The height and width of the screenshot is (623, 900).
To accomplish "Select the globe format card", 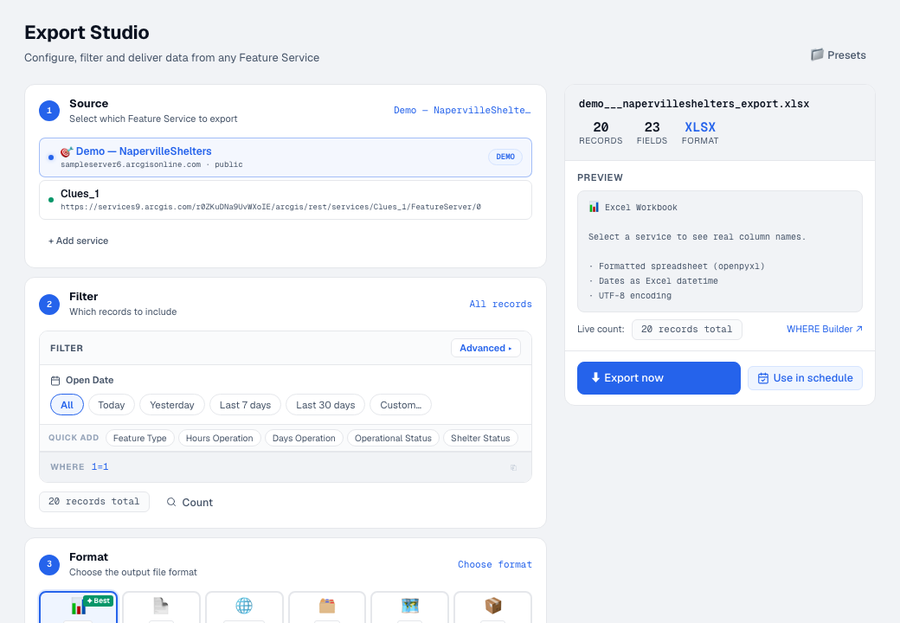I will pyautogui.click(x=244, y=607).
